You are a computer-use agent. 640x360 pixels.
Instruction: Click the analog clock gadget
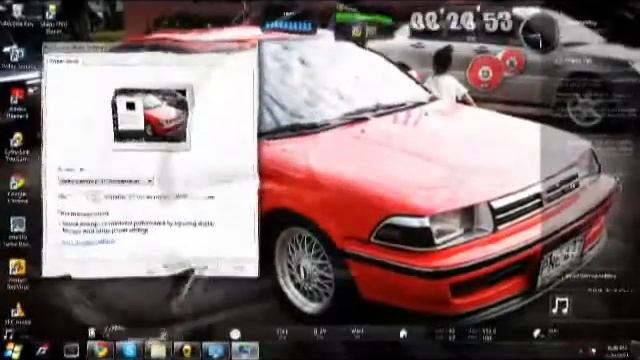539,34
